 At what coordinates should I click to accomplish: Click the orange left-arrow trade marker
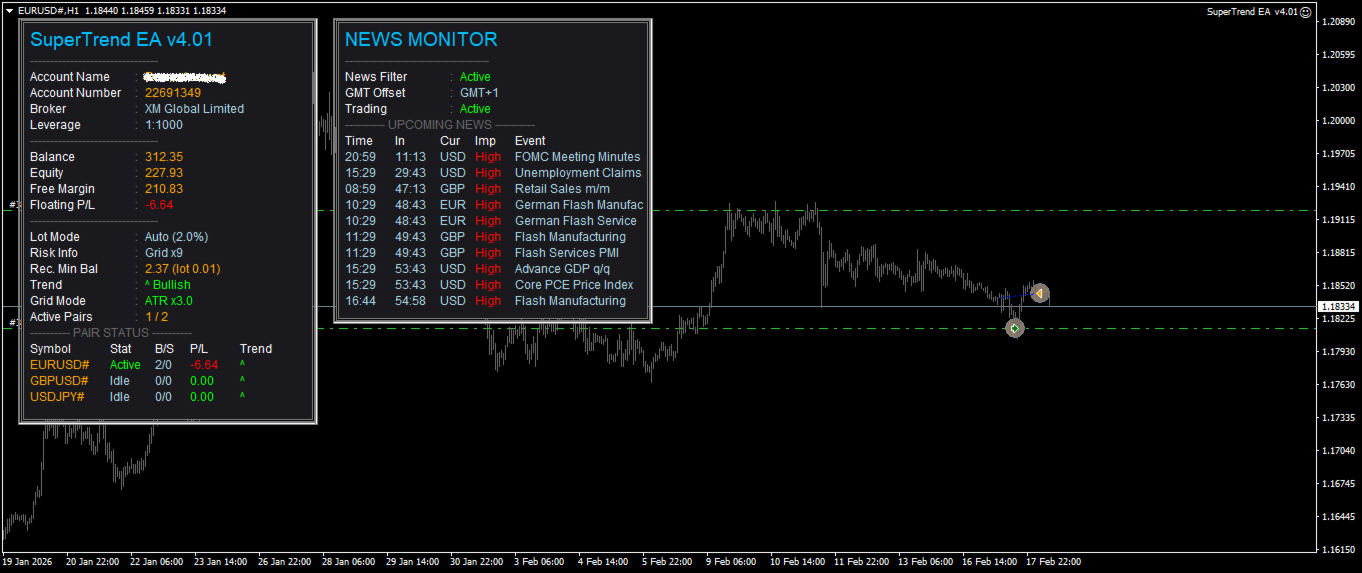[x=1039, y=293]
